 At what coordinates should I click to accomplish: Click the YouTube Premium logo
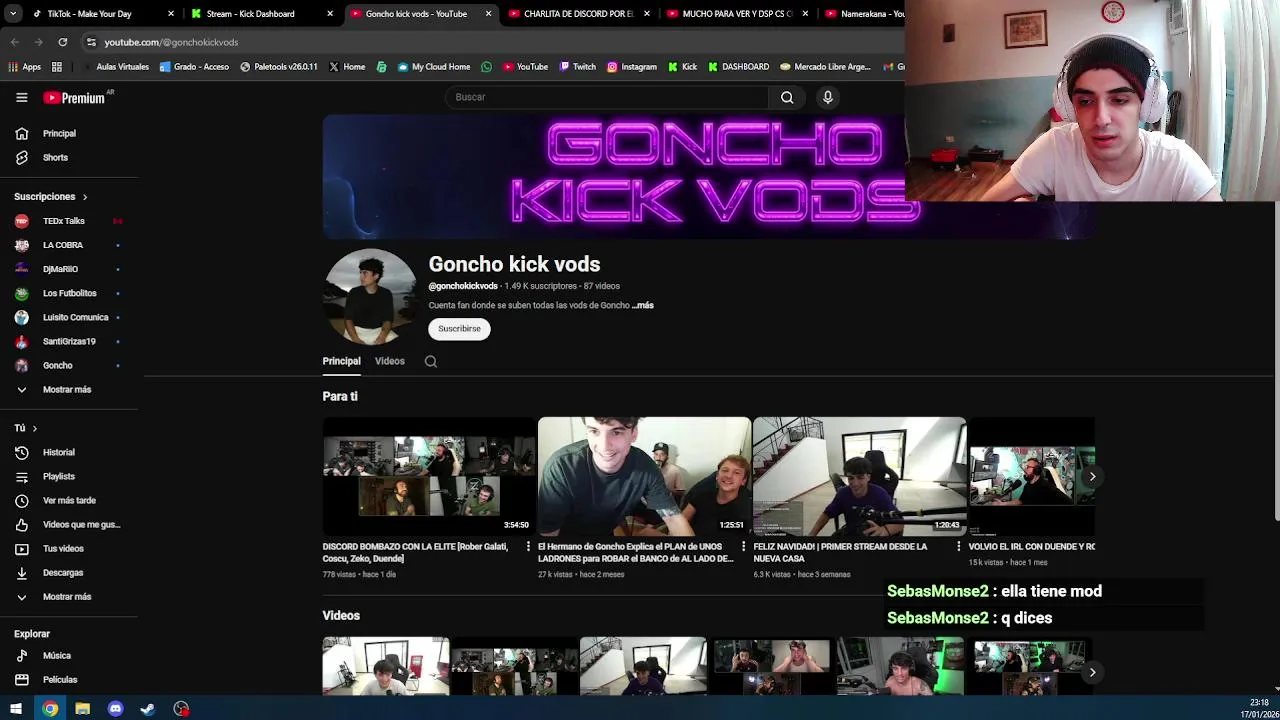pyautogui.click(x=74, y=97)
